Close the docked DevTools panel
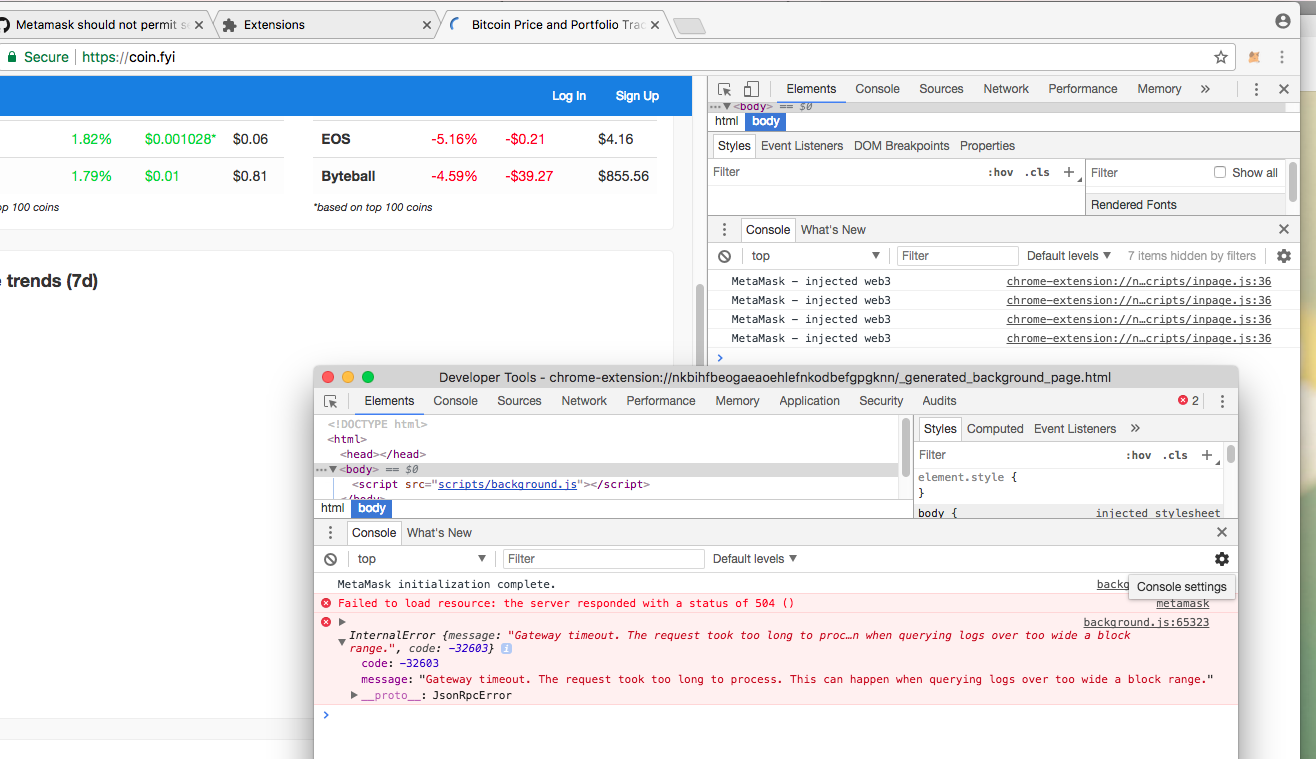Viewport: 1316px width, 759px height. tap(1284, 89)
